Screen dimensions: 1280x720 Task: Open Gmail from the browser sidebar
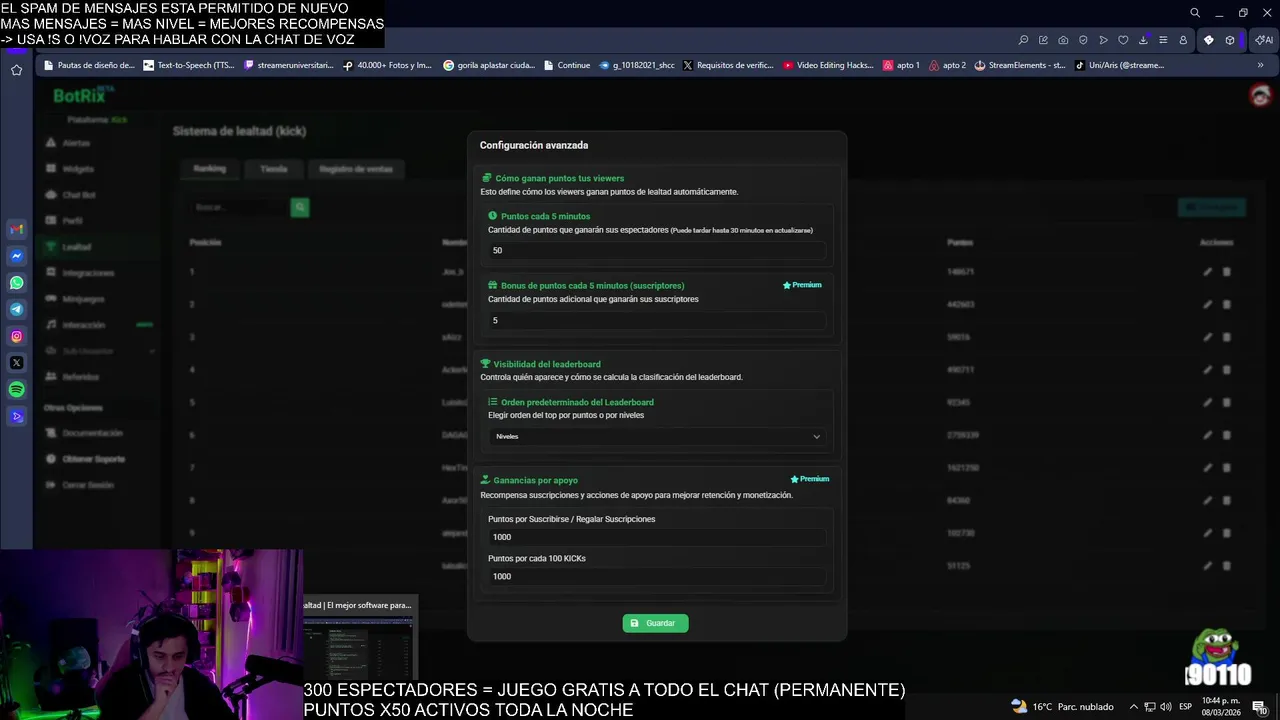pyautogui.click(x=16, y=229)
